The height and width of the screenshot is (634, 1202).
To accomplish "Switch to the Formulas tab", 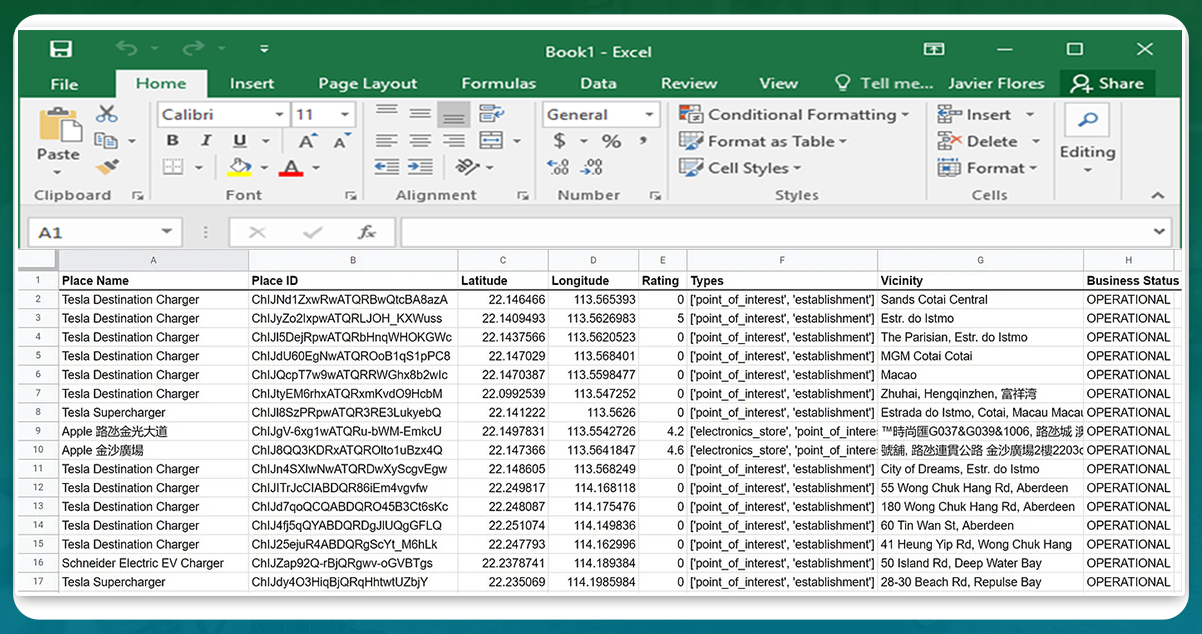I will tap(498, 84).
